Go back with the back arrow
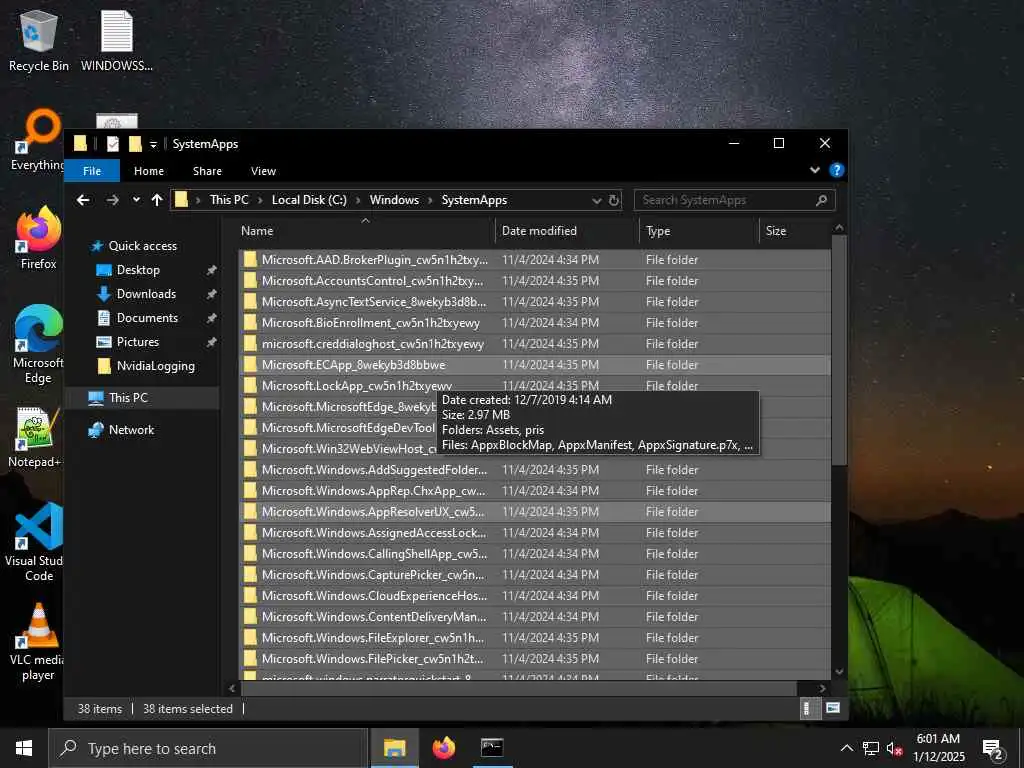The height and width of the screenshot is (768, 1024). 83,200
